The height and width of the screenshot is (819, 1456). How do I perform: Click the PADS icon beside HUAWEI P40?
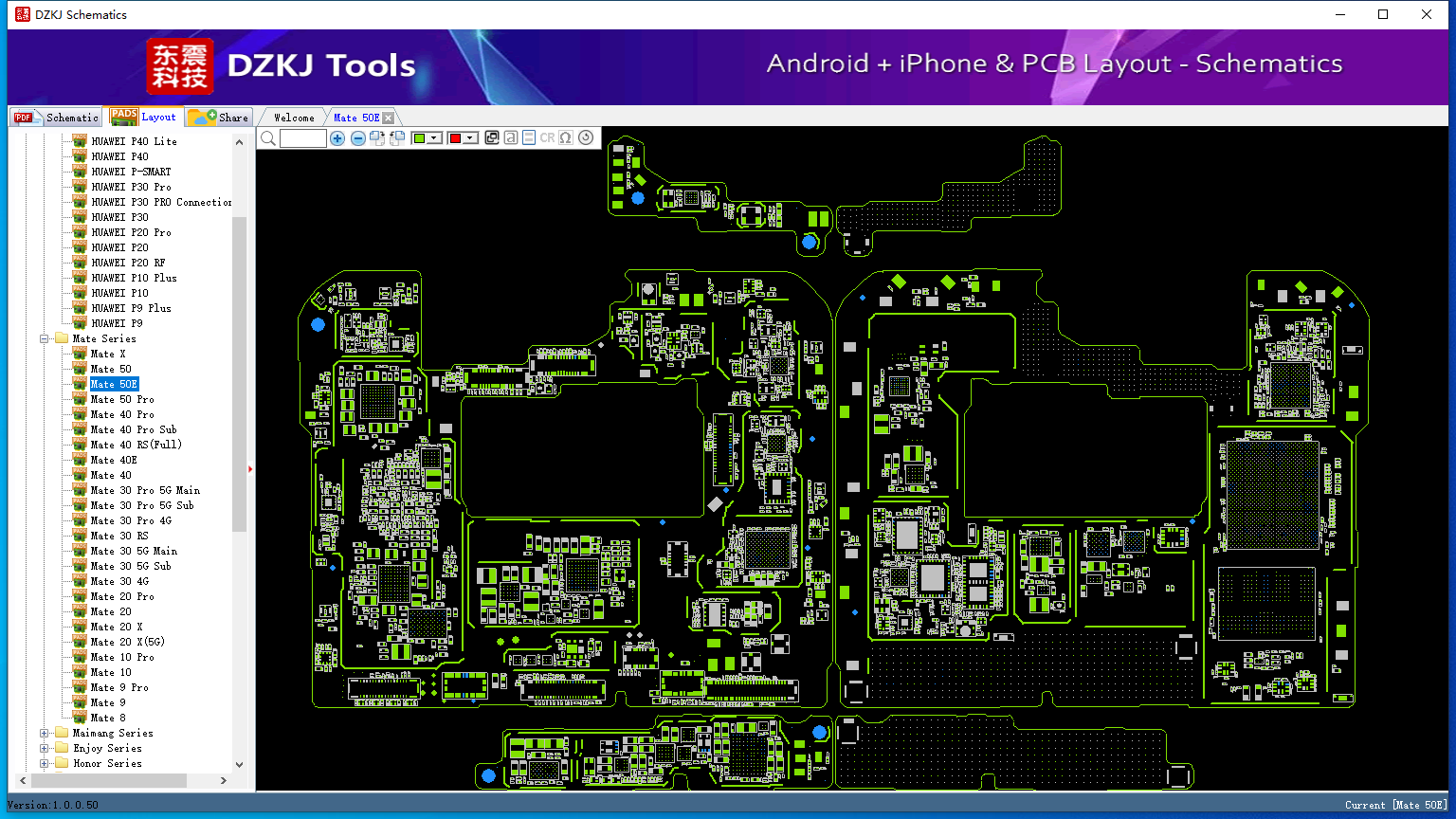80,156
